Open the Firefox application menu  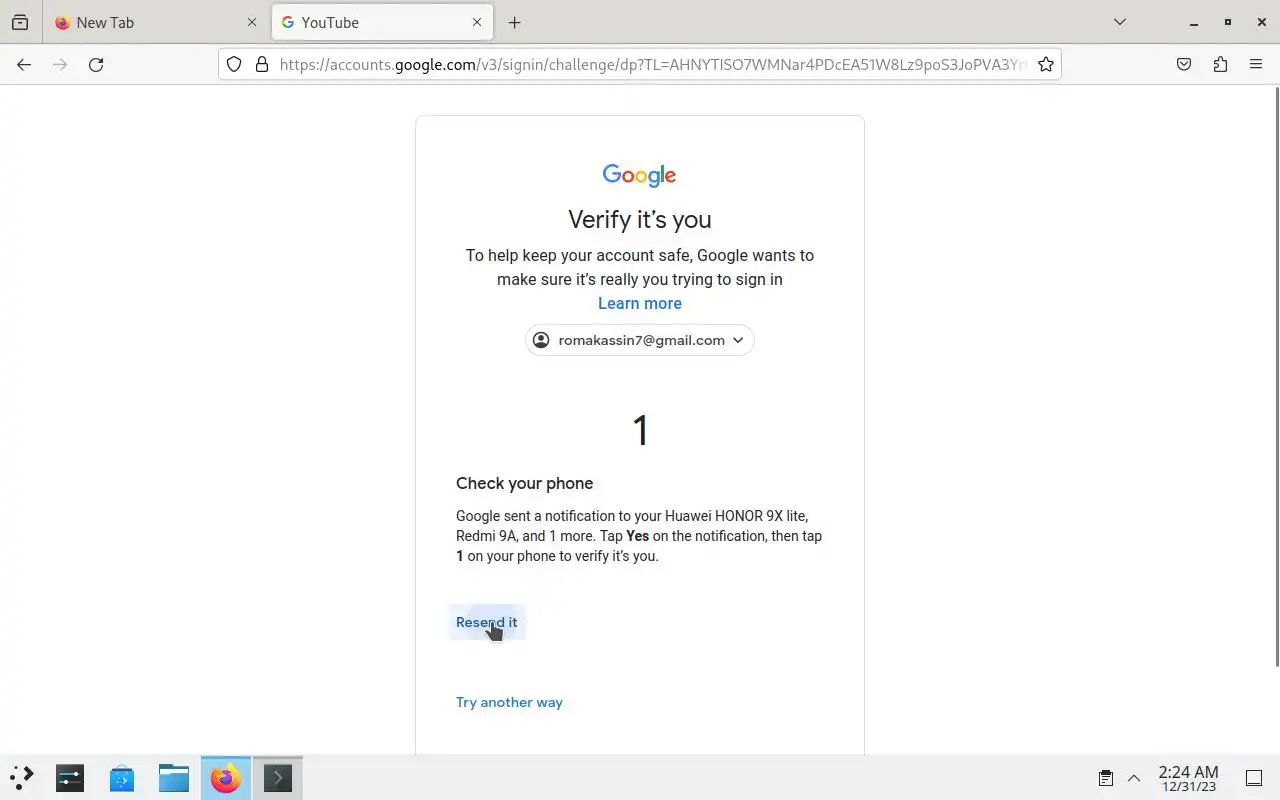[x=1256, y=64]
